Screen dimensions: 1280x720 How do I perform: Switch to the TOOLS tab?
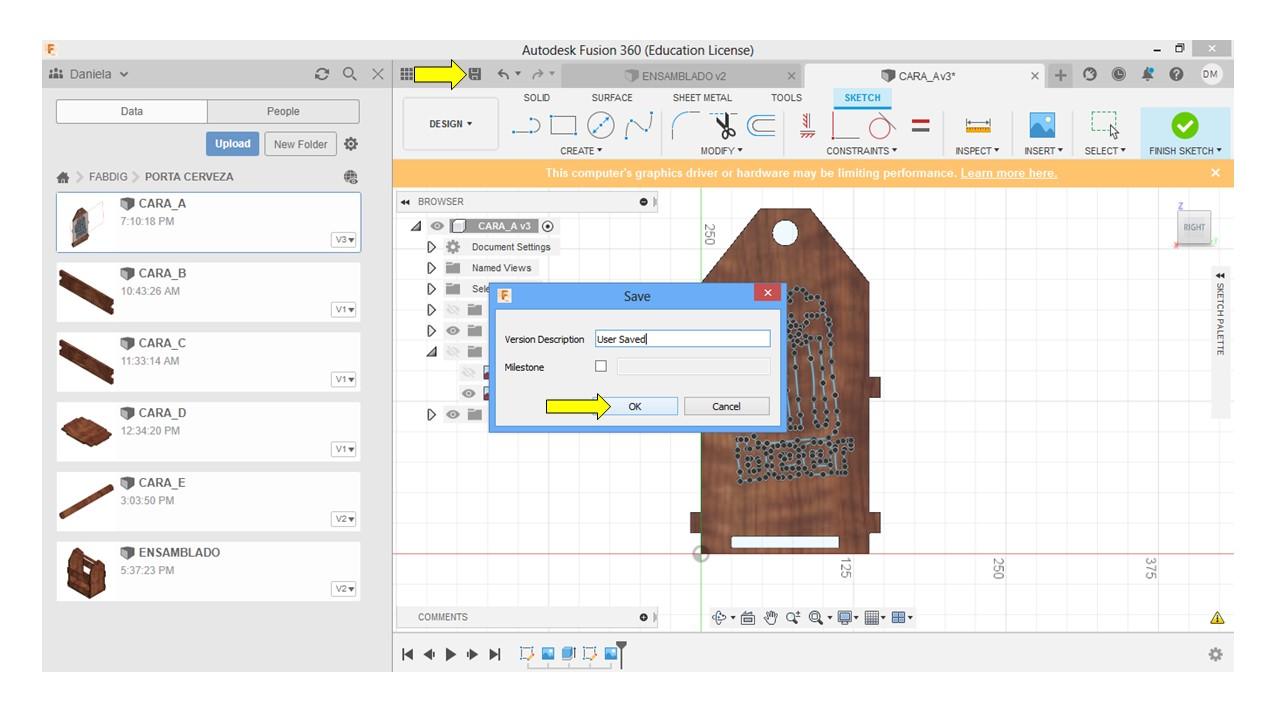[x=786, y=98]
